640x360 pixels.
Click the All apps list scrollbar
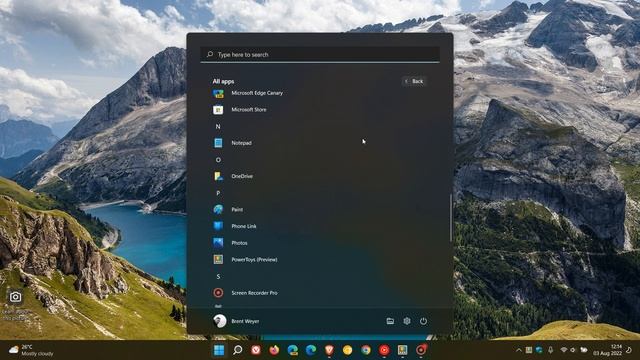click(451, 217)
